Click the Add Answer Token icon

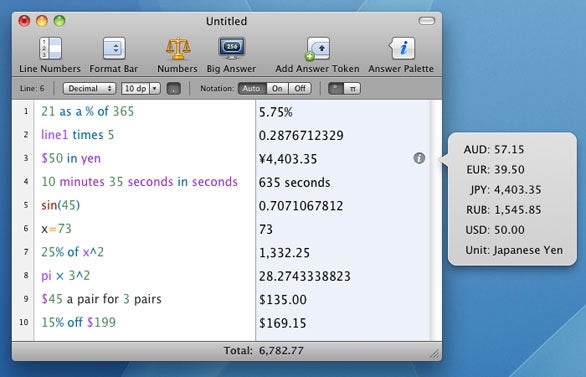[x=318, y=49]
